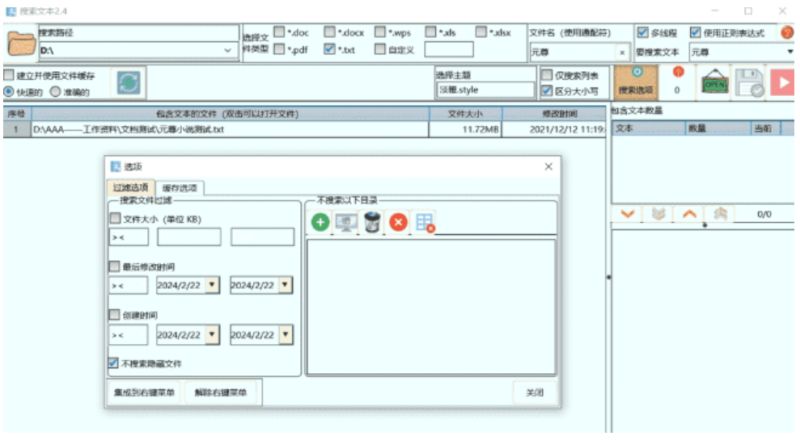Viewport: 800px width, 440px height.
Task: Switch to the cache options tab
Action: coord(180,188)
